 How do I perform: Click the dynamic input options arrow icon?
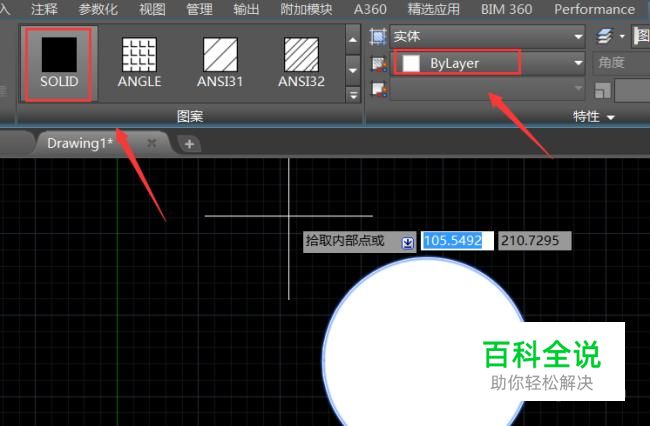click(407, 242)
